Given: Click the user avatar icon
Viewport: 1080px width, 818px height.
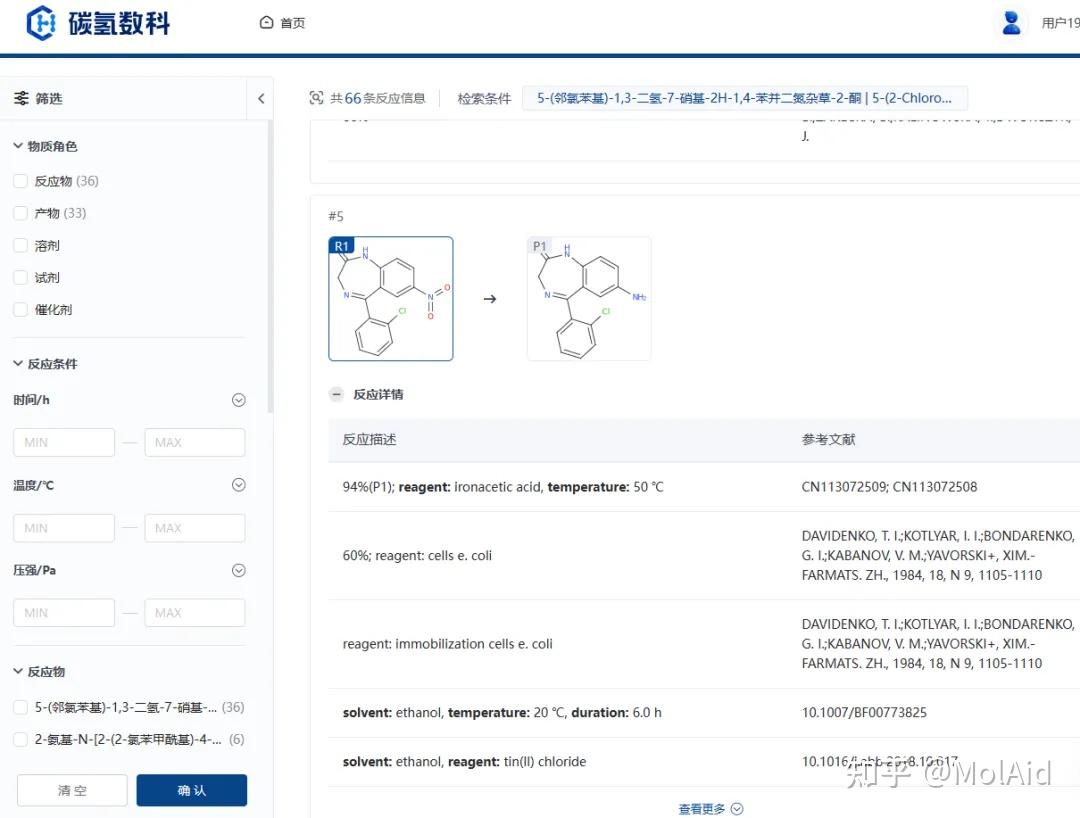Looking at the screenshot, I should tap(1011, 23).
